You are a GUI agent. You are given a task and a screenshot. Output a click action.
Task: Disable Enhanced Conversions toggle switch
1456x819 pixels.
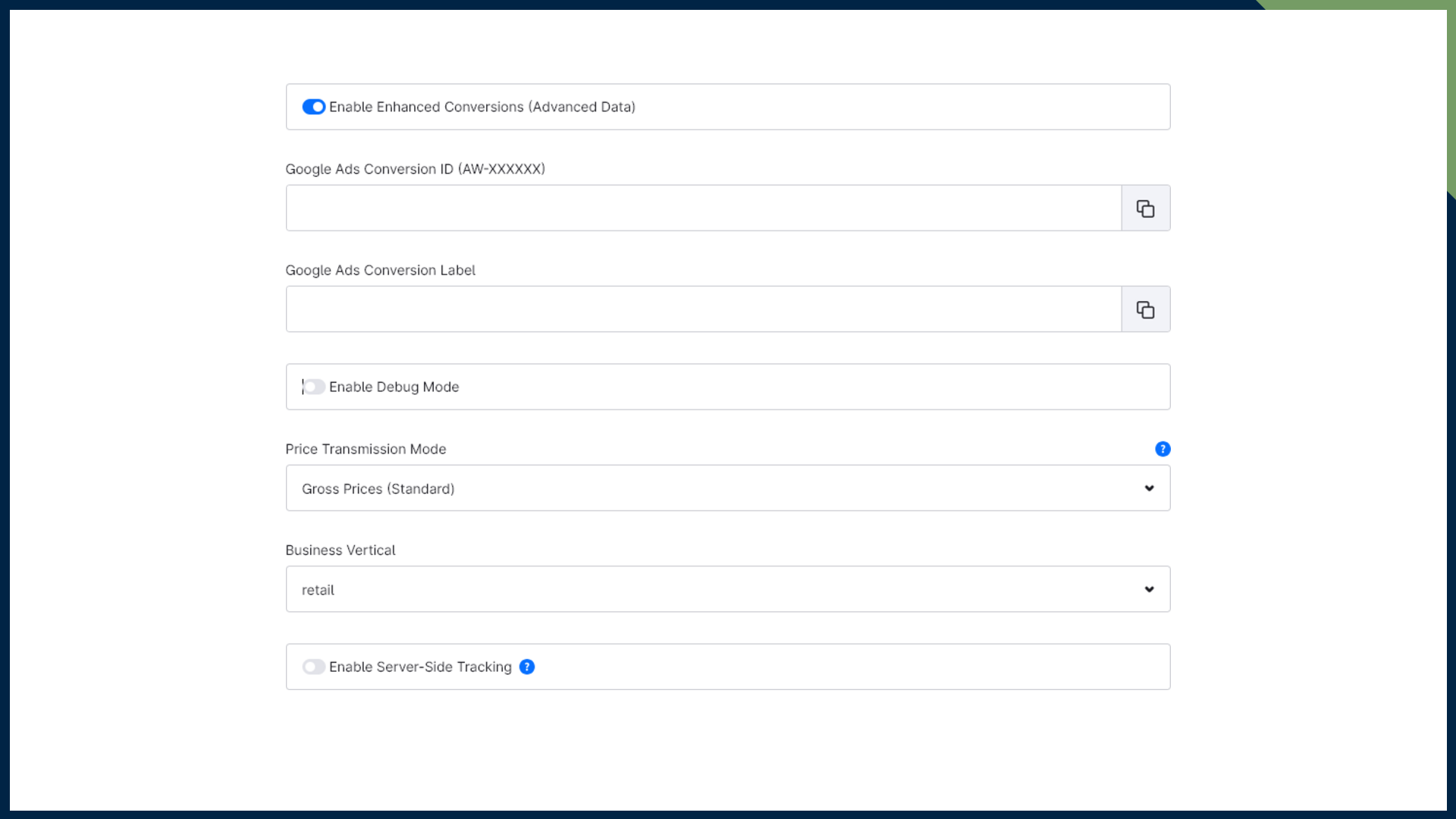click(313, 107)
